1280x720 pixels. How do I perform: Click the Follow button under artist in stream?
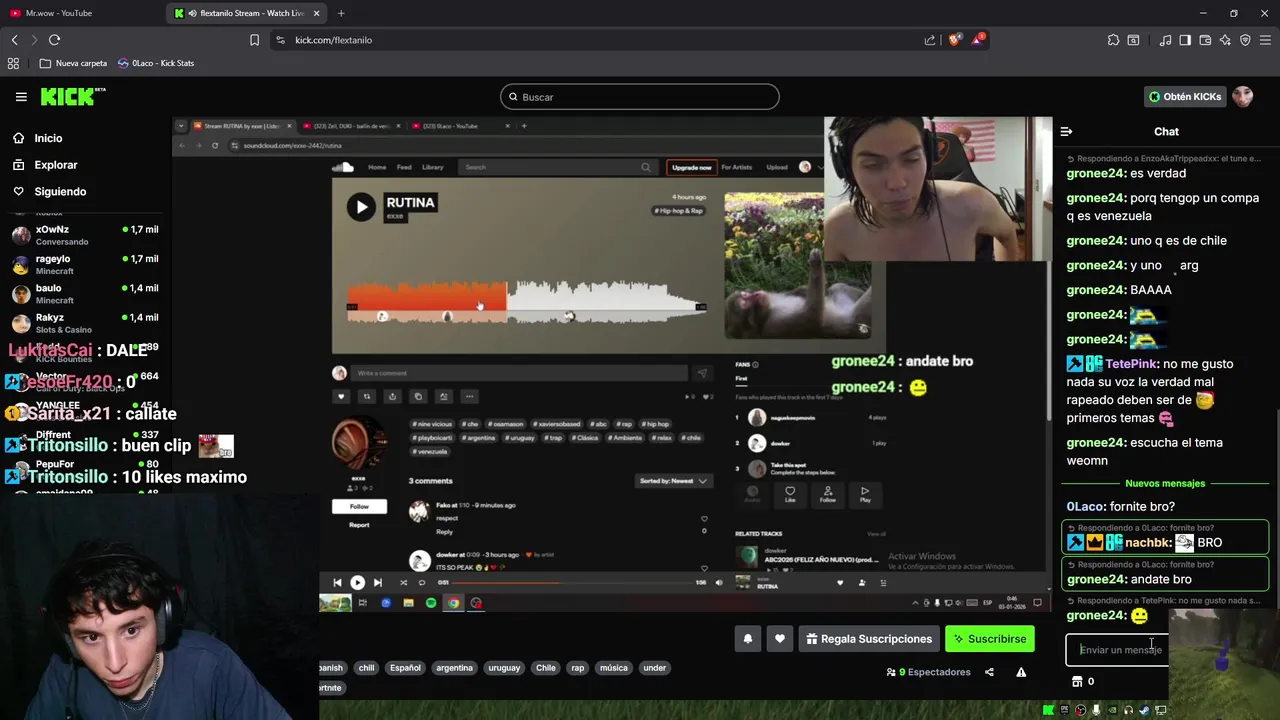tap(359, 506)
